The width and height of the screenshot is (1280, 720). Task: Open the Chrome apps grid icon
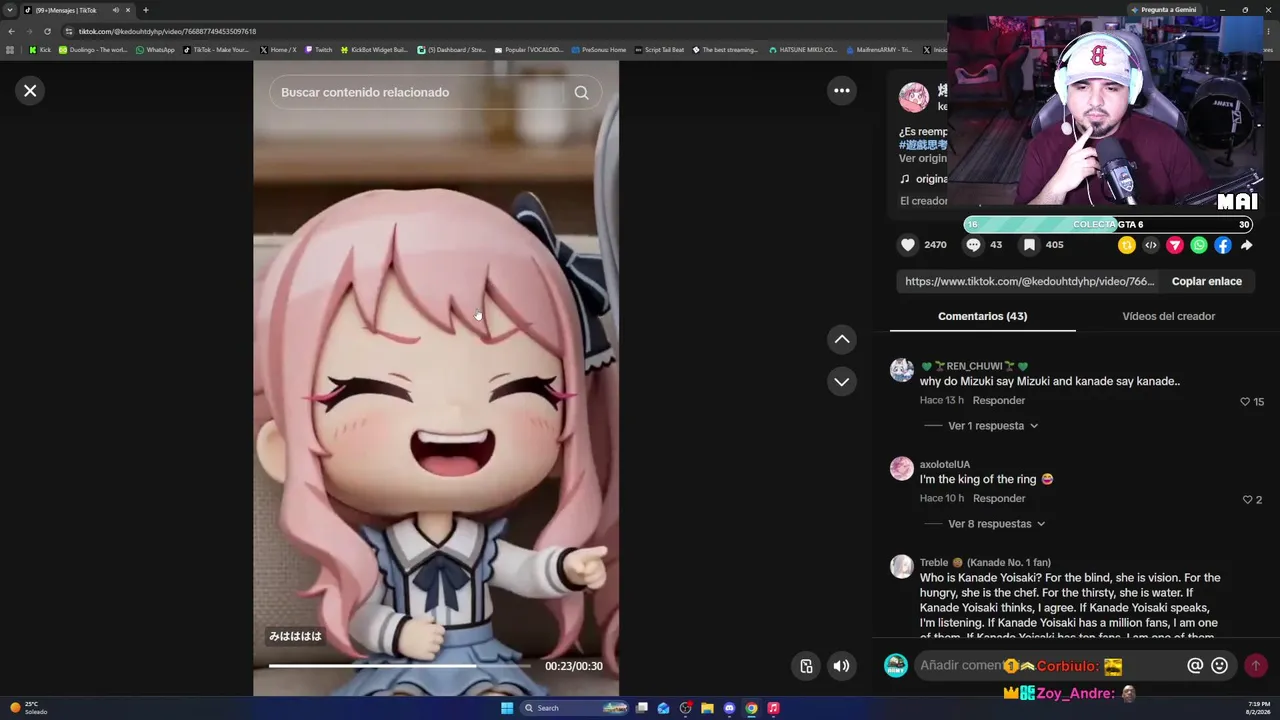coord(10,50)
